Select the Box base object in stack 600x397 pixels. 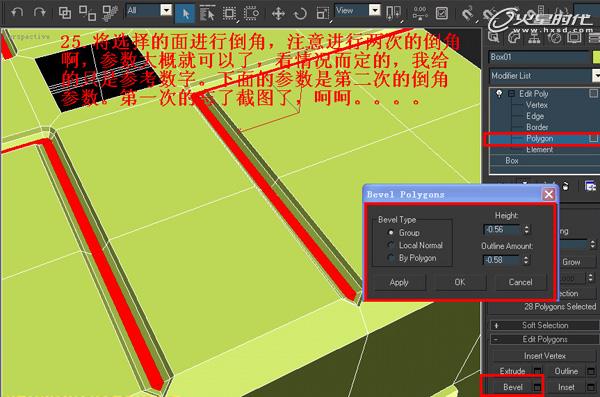pos(512,160)
